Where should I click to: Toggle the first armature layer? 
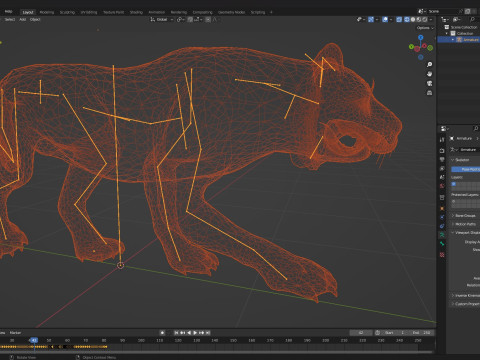point(453,184)
